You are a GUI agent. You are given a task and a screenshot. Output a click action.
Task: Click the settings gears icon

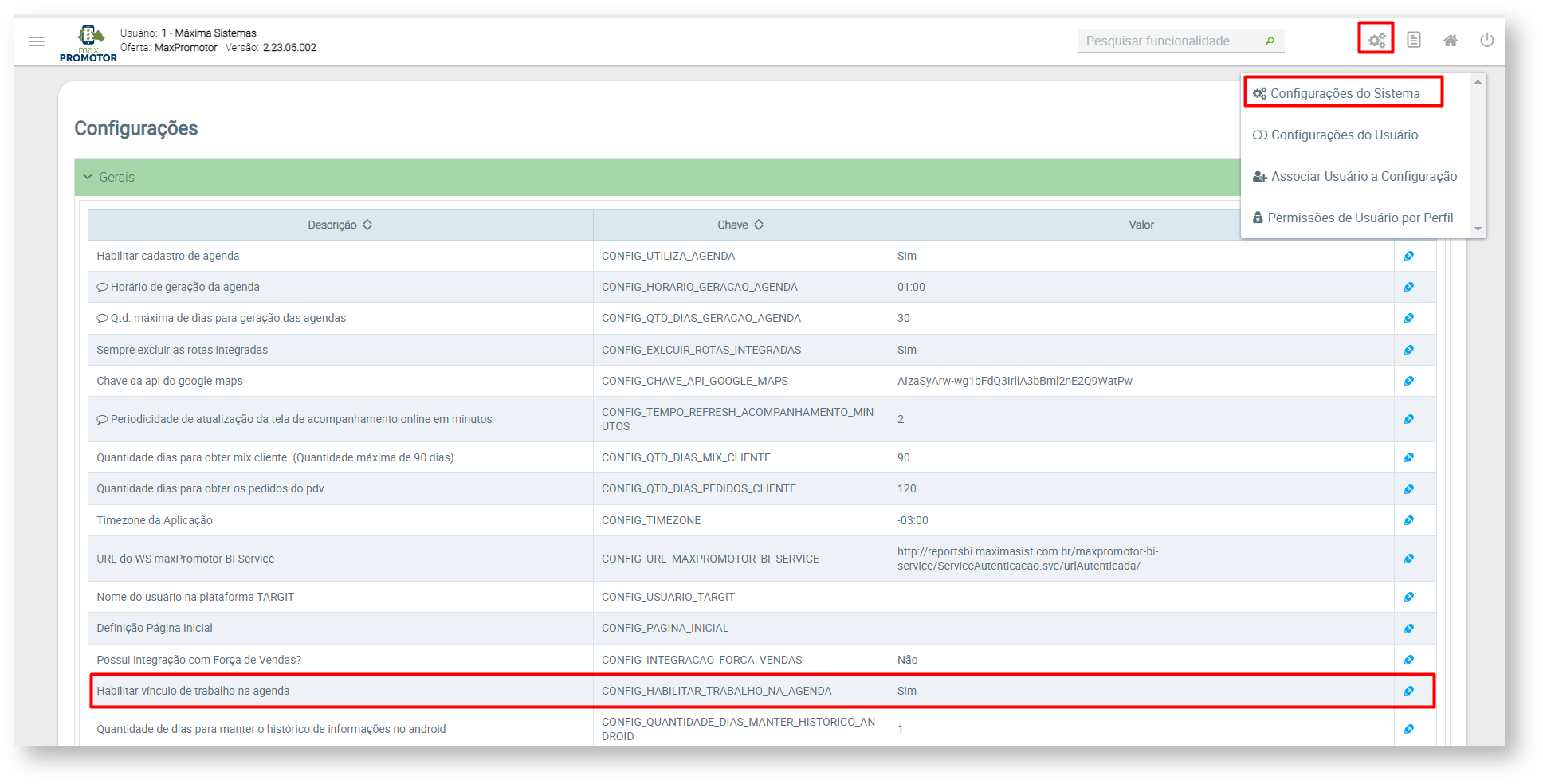1376,40
